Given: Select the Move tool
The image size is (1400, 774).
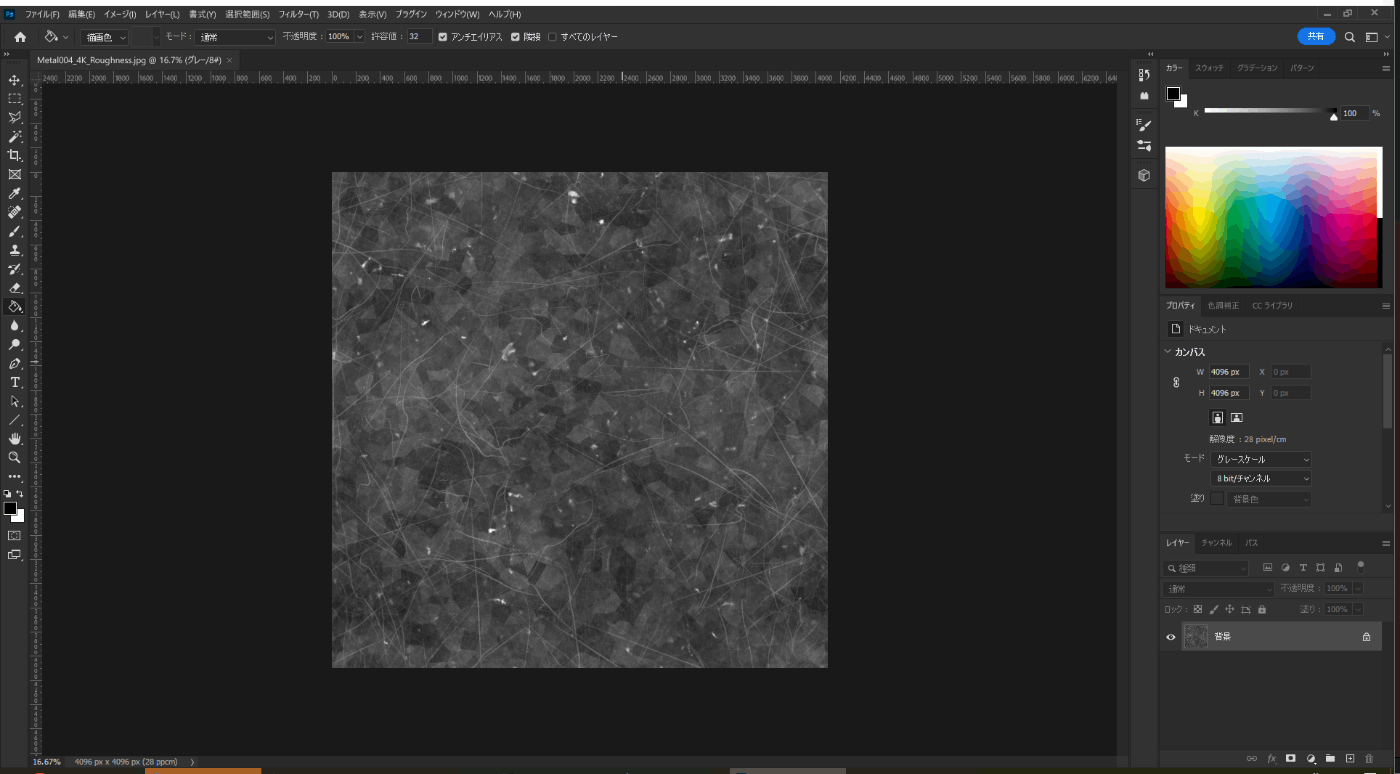Looking at the screenshot, I should click(14, 80).
